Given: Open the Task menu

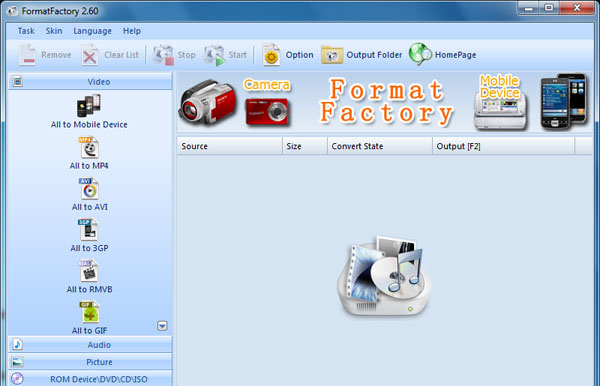Looking at the screenshot, I should click(26, 31).
